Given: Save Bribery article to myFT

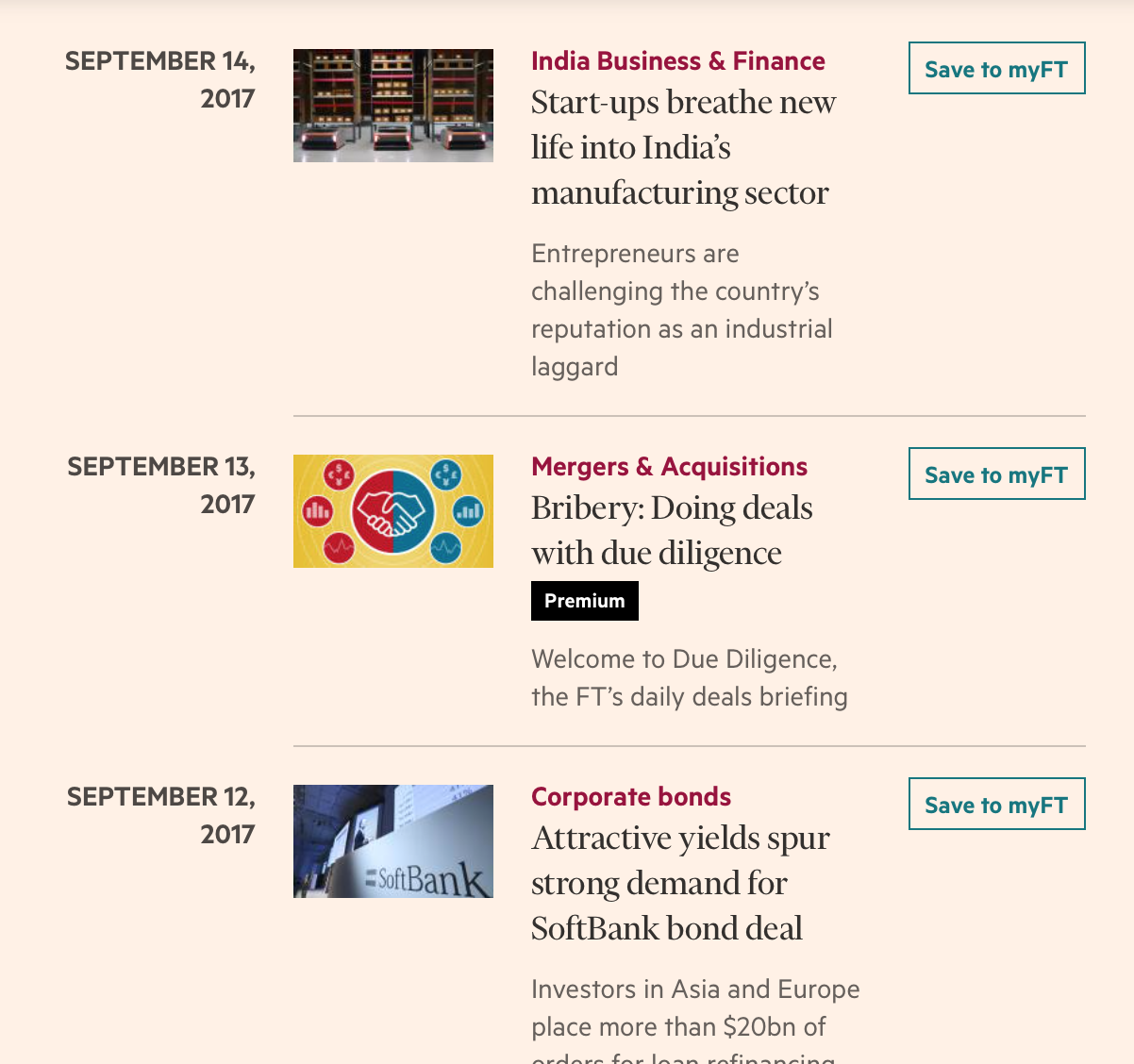Looking at the screenshot, I should tap(997, 474).
